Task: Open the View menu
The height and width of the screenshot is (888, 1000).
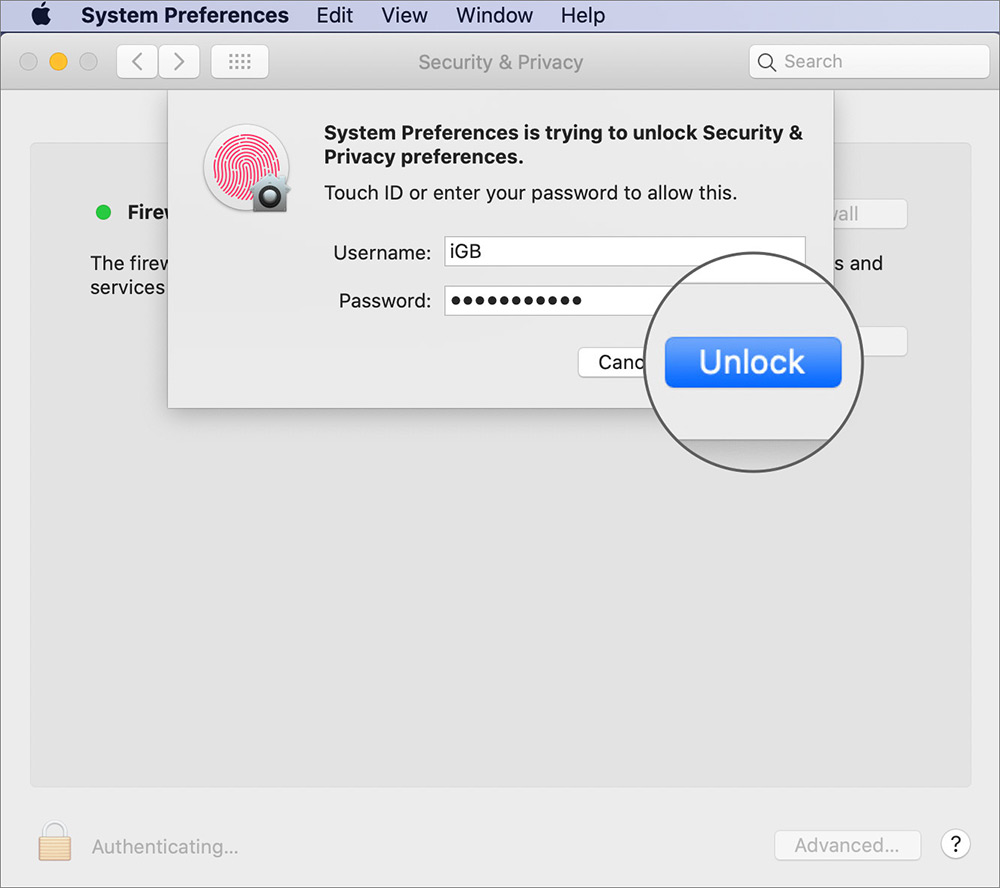Action: tap(404, 15)
